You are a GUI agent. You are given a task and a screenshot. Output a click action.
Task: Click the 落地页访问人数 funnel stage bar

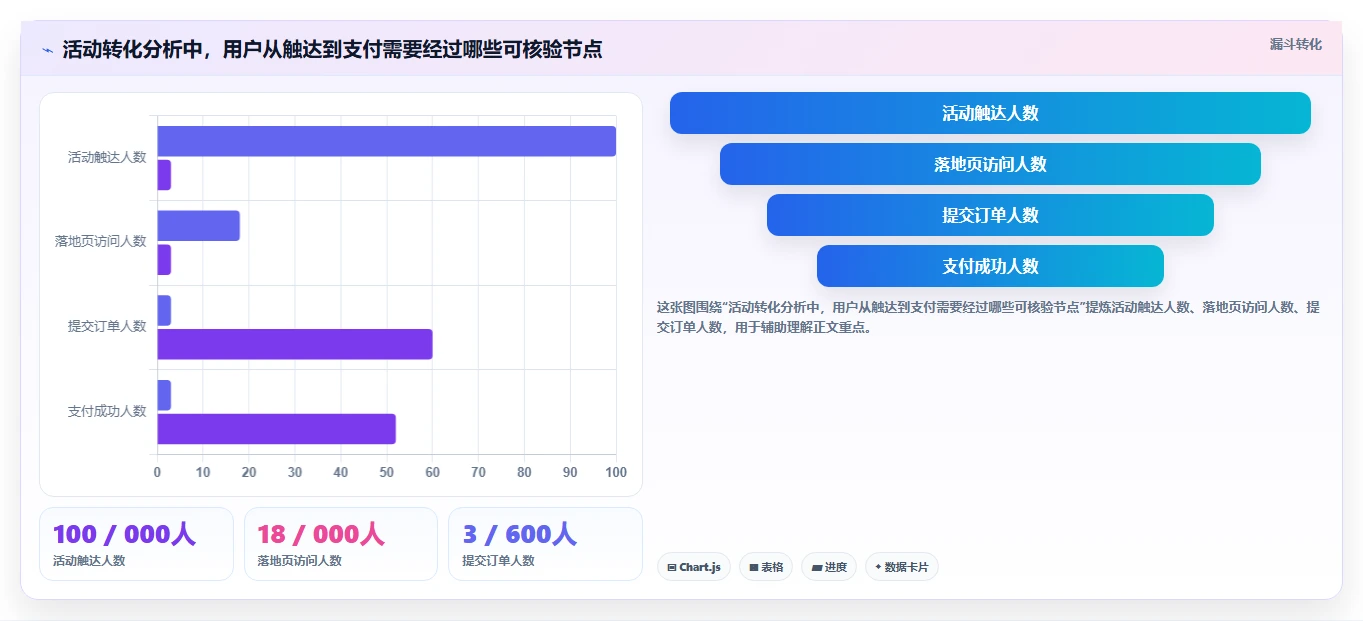click(x=990, y=164)
